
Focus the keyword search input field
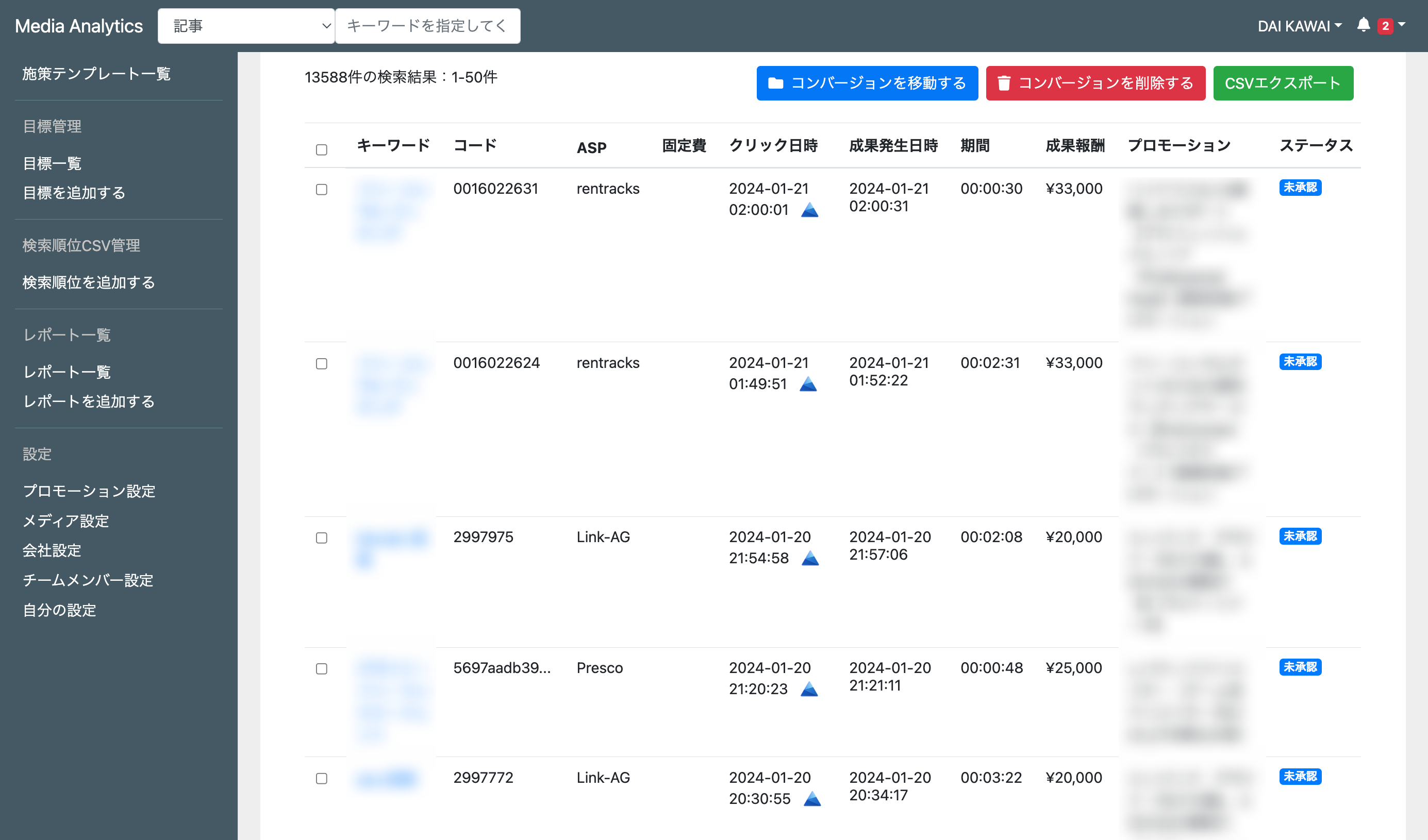[427, 26]
